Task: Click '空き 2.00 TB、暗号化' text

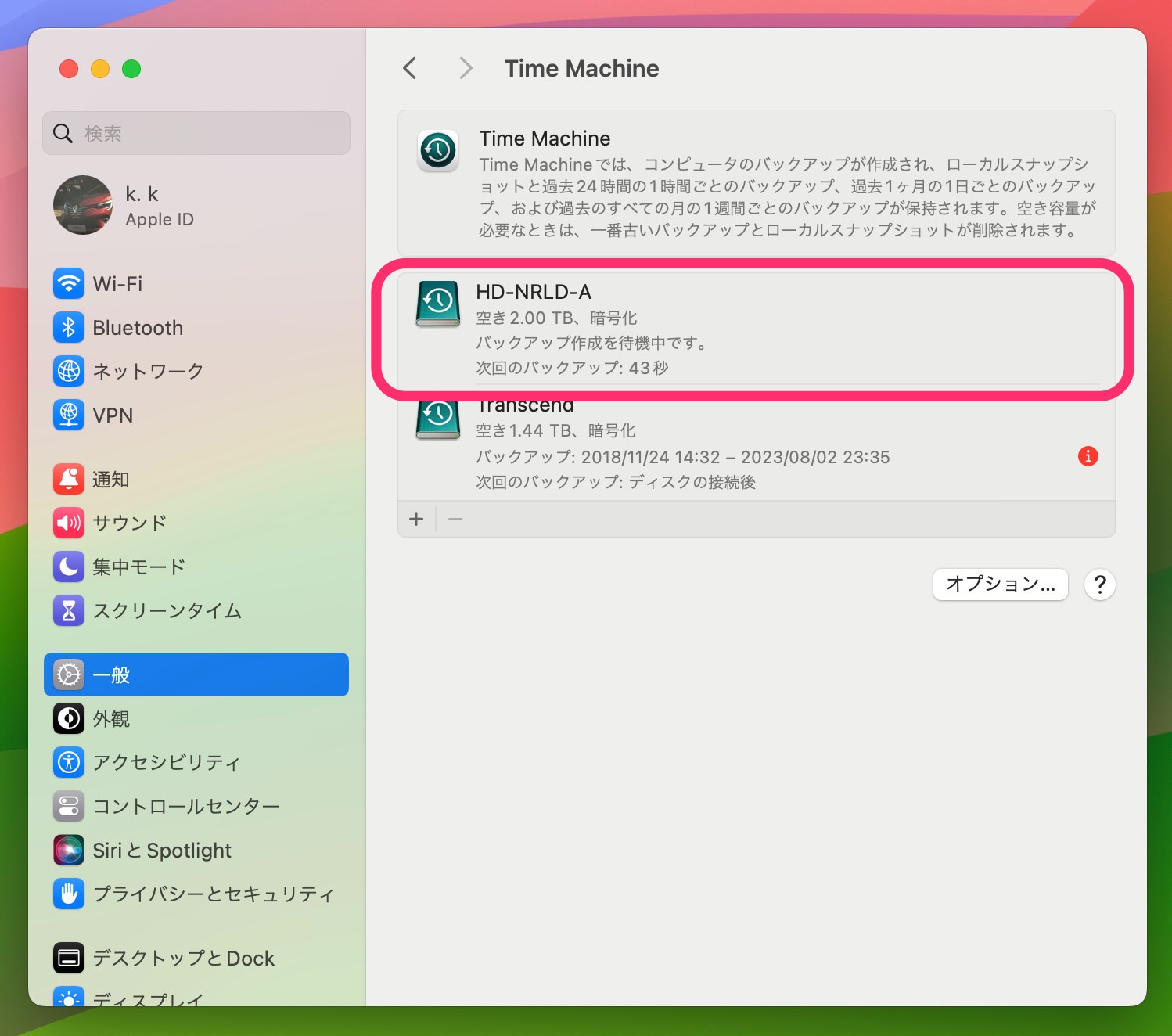Action: point(557,318)
